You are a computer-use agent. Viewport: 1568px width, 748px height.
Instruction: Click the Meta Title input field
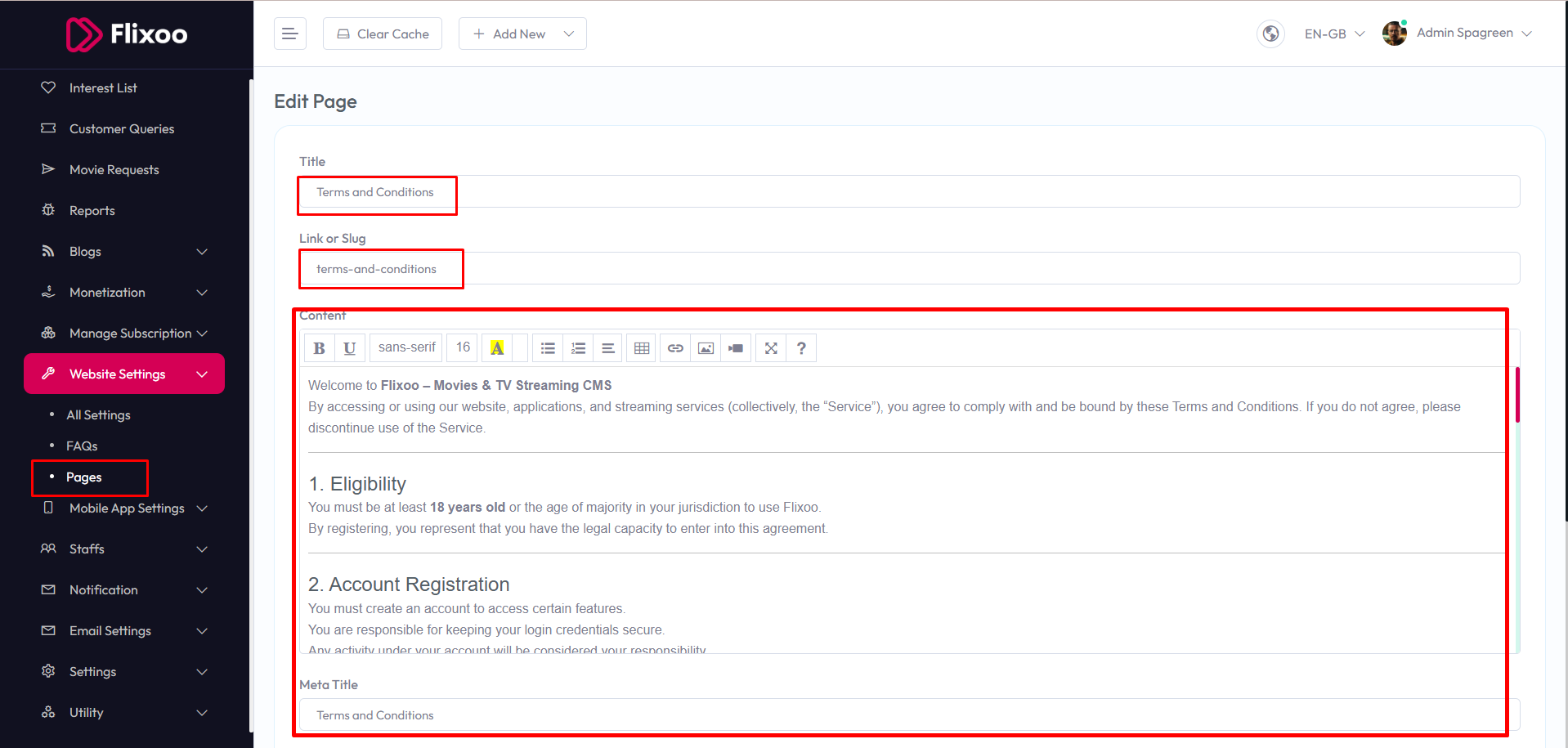(908, 715)
